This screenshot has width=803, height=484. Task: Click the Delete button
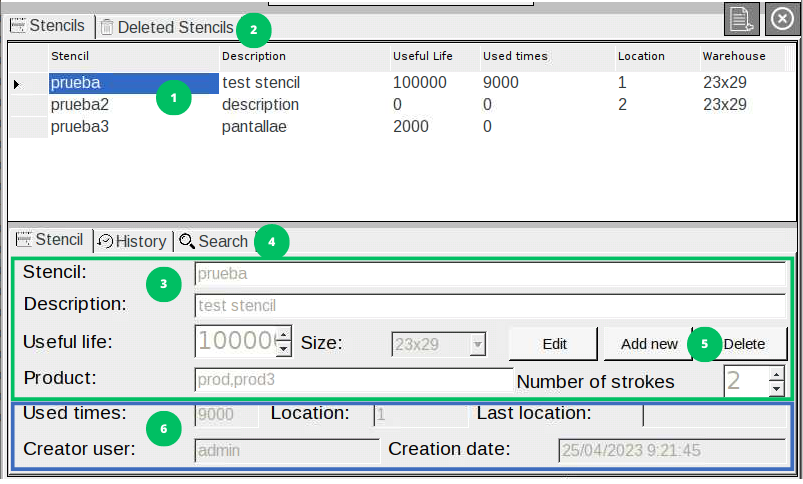coord(744,344)
